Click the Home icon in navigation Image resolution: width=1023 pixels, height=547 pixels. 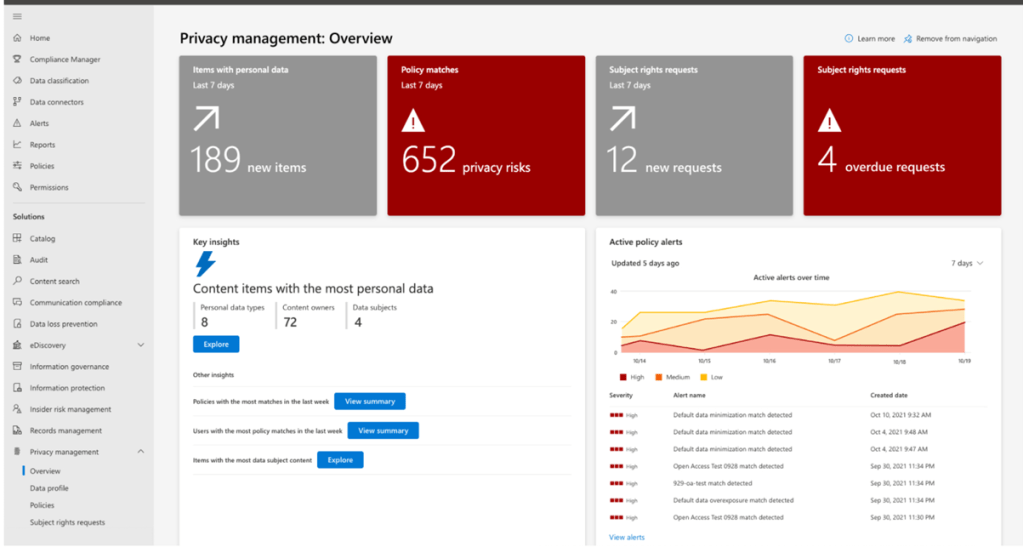[18, 38]
